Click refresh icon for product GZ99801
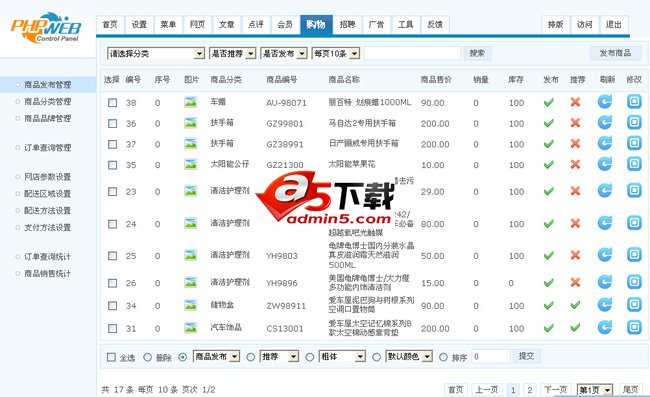This screenshot has width=650, height=397. (605, 122)
